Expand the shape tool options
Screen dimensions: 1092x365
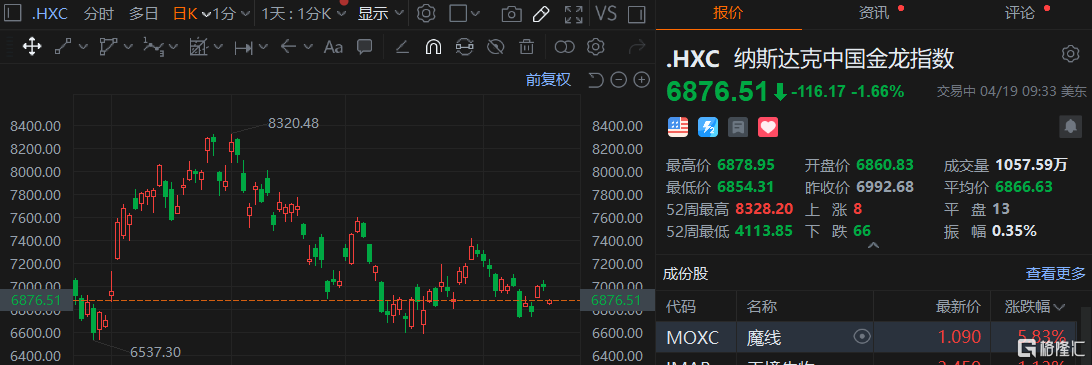[x=128, y=47]
